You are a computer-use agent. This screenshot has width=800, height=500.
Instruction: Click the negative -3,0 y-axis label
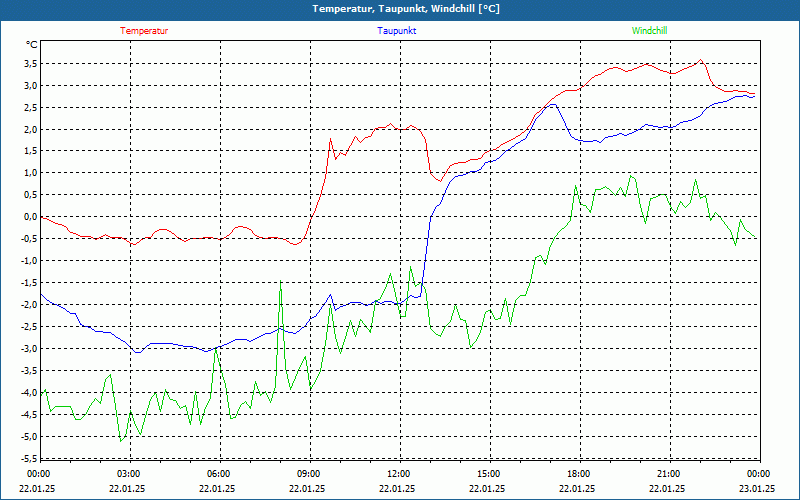click(x=29, y=349)
